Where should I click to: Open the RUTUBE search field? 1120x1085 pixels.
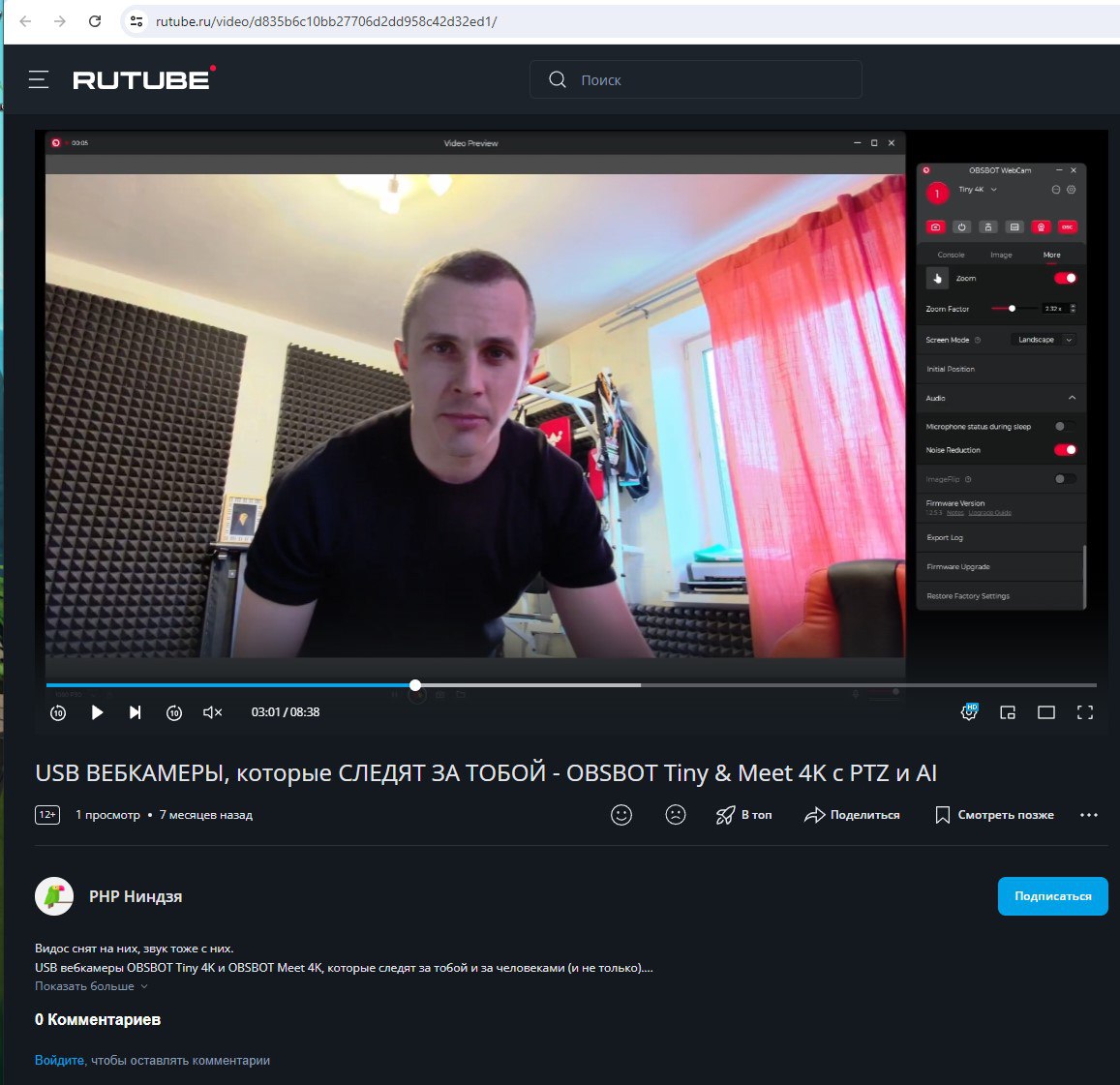click(694, 79)
